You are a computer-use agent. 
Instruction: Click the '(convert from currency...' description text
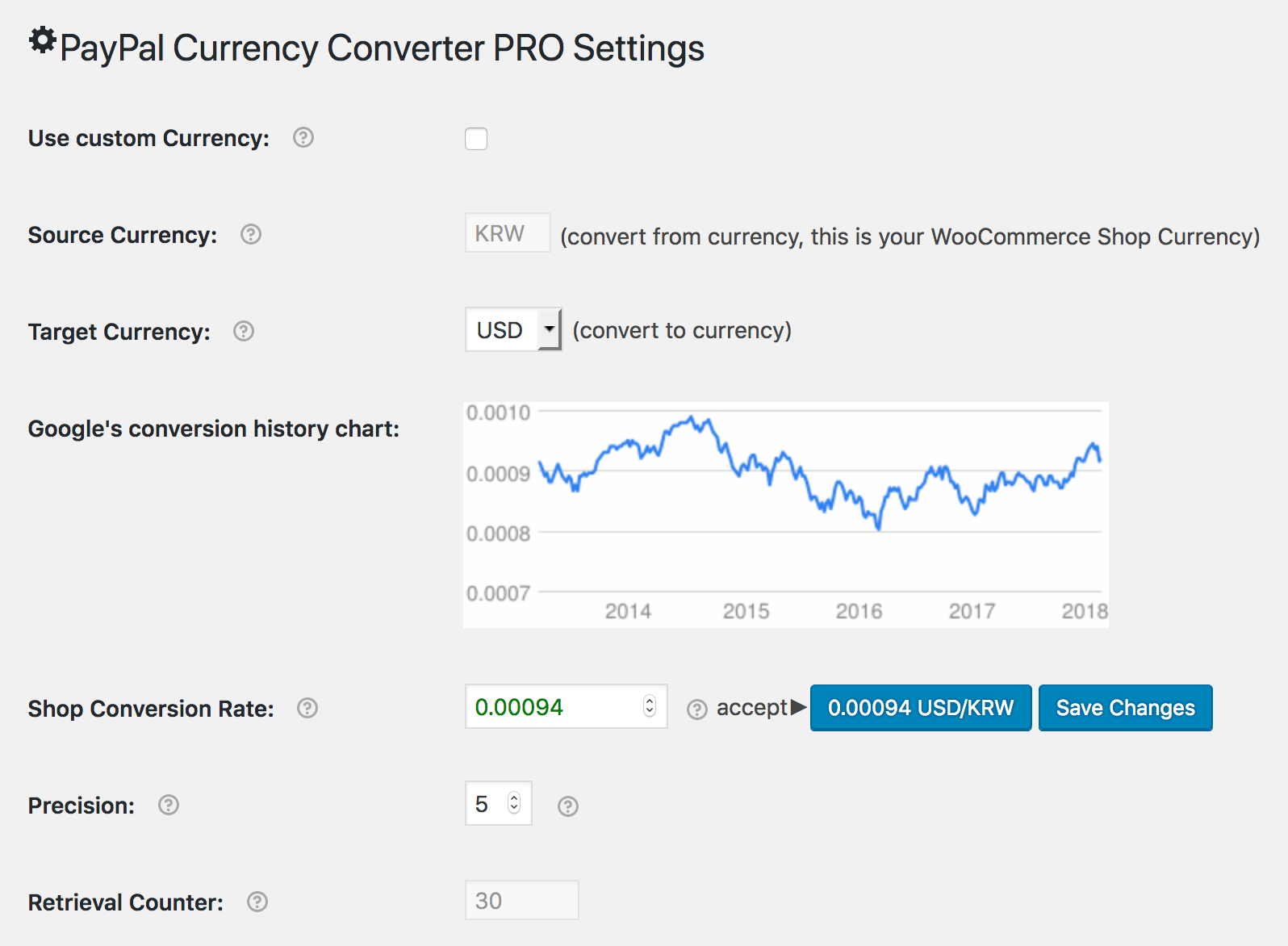(910, 236)
